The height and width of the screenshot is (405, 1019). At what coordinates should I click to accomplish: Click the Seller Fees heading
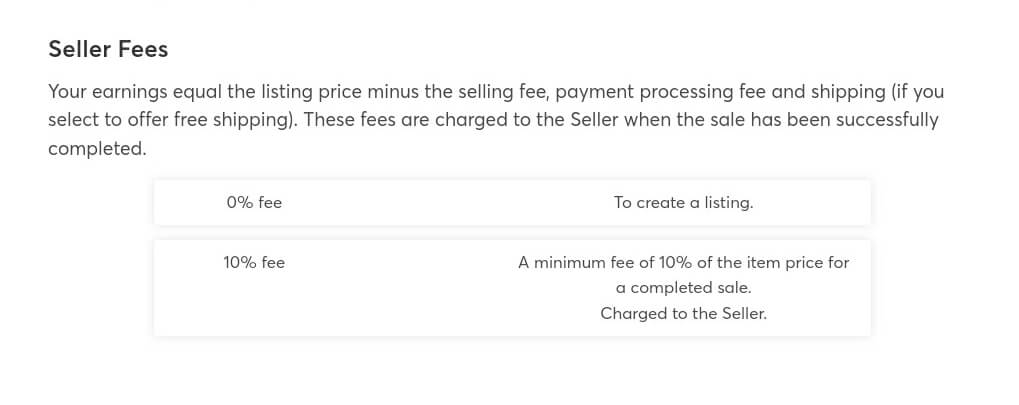[108, 49]
